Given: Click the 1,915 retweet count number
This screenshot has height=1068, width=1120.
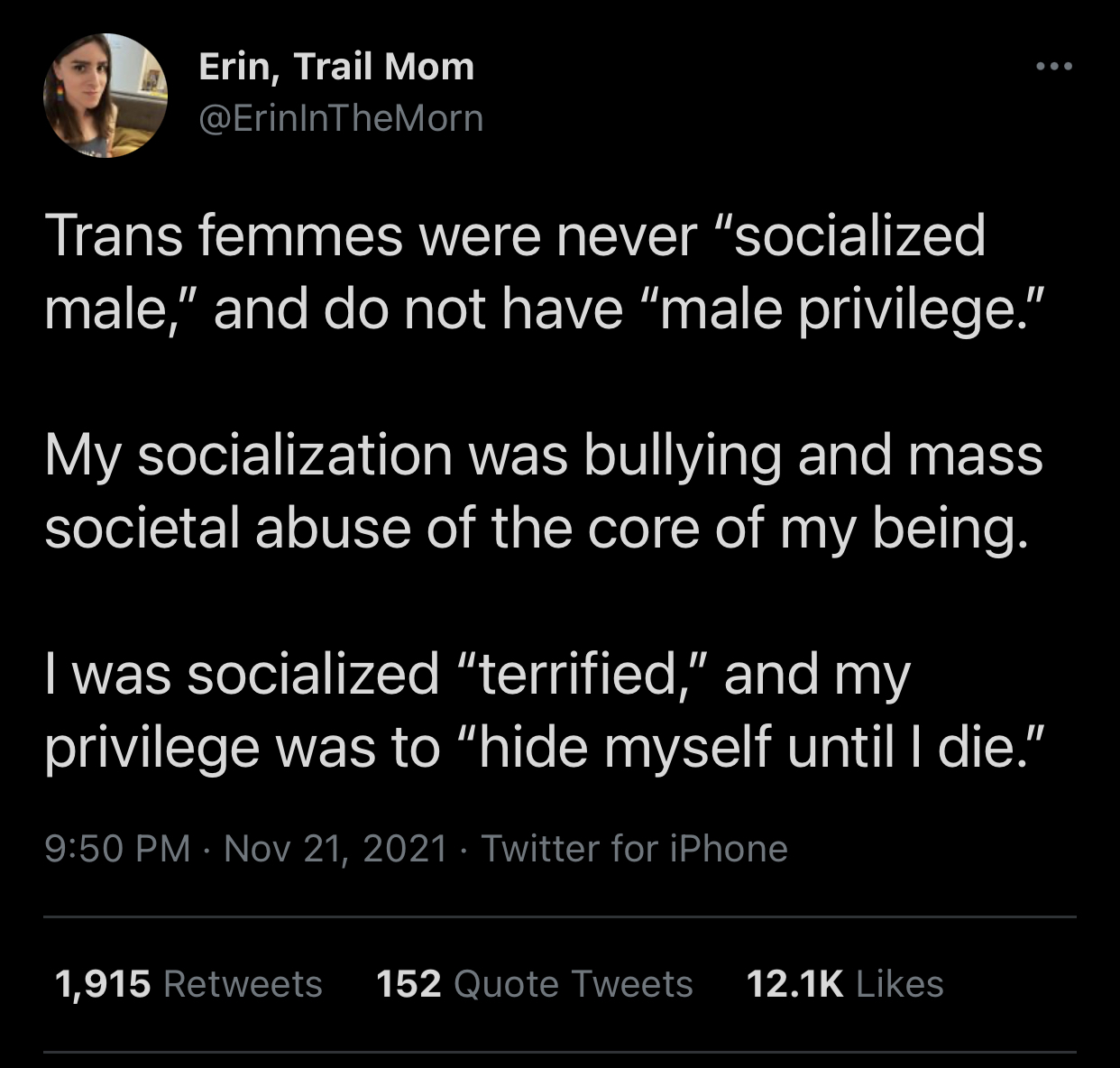Looking at the screenshot, I should coord(103,983).
